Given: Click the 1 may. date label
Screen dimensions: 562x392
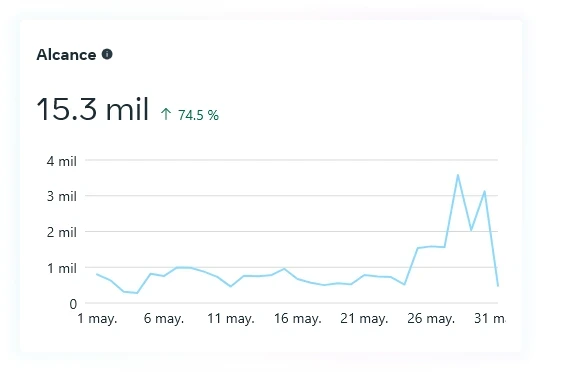Looking at the screenshot, I should pyautogui.click(x=97, y=318).
